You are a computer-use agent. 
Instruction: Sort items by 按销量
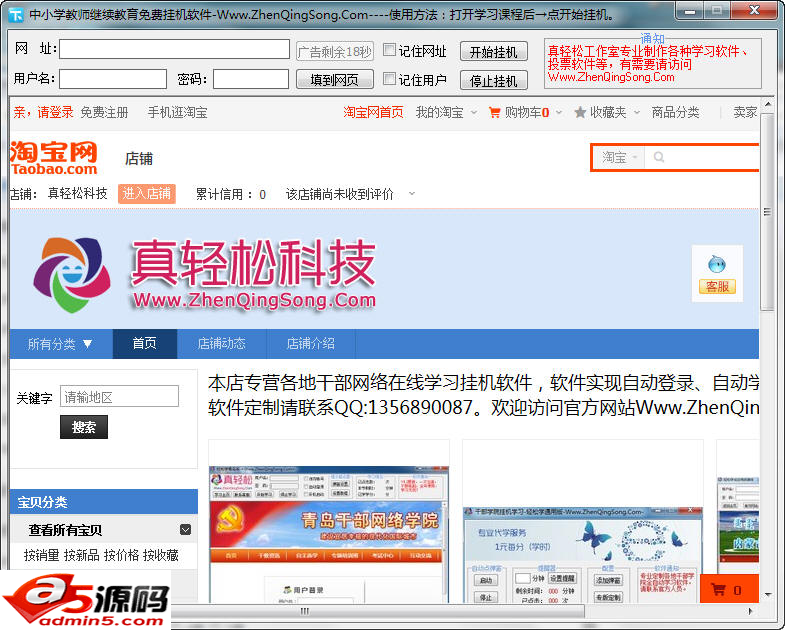click(42, 555)
